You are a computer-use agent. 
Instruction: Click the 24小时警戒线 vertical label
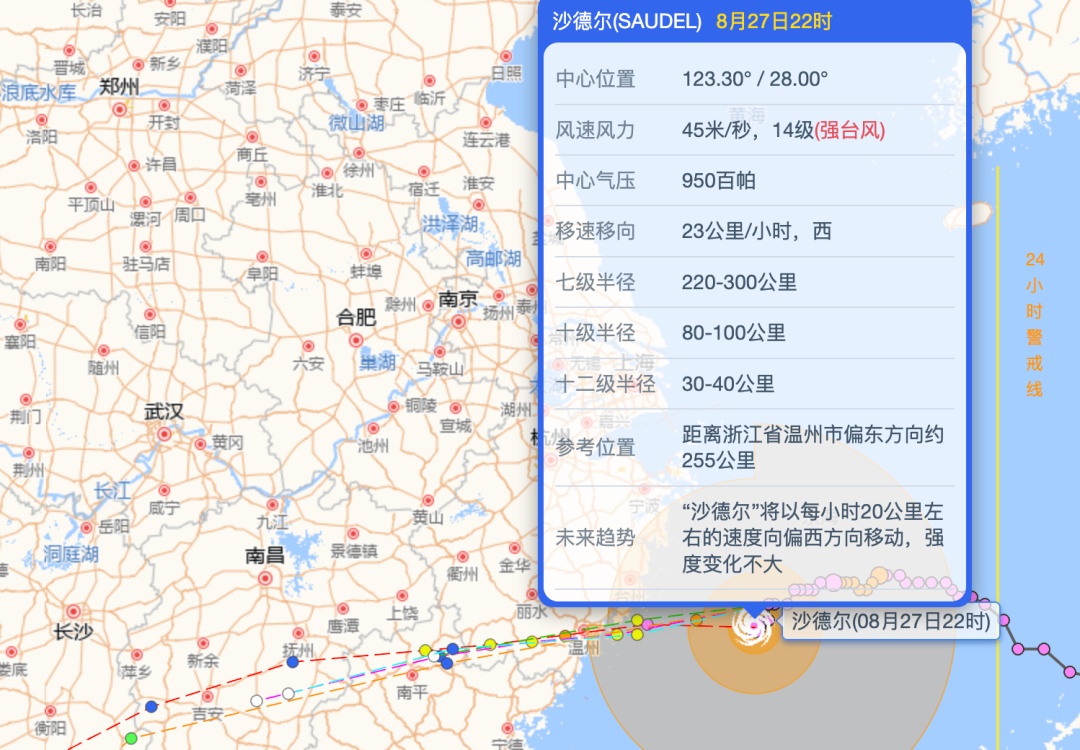pyautogui.click(x=1035, y=324)
